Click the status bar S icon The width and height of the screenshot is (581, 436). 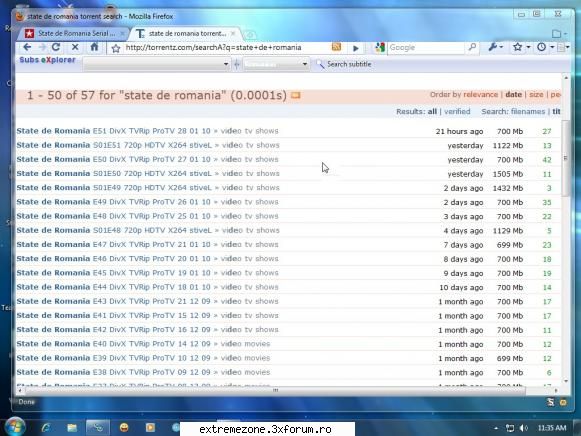pos(550,402)
